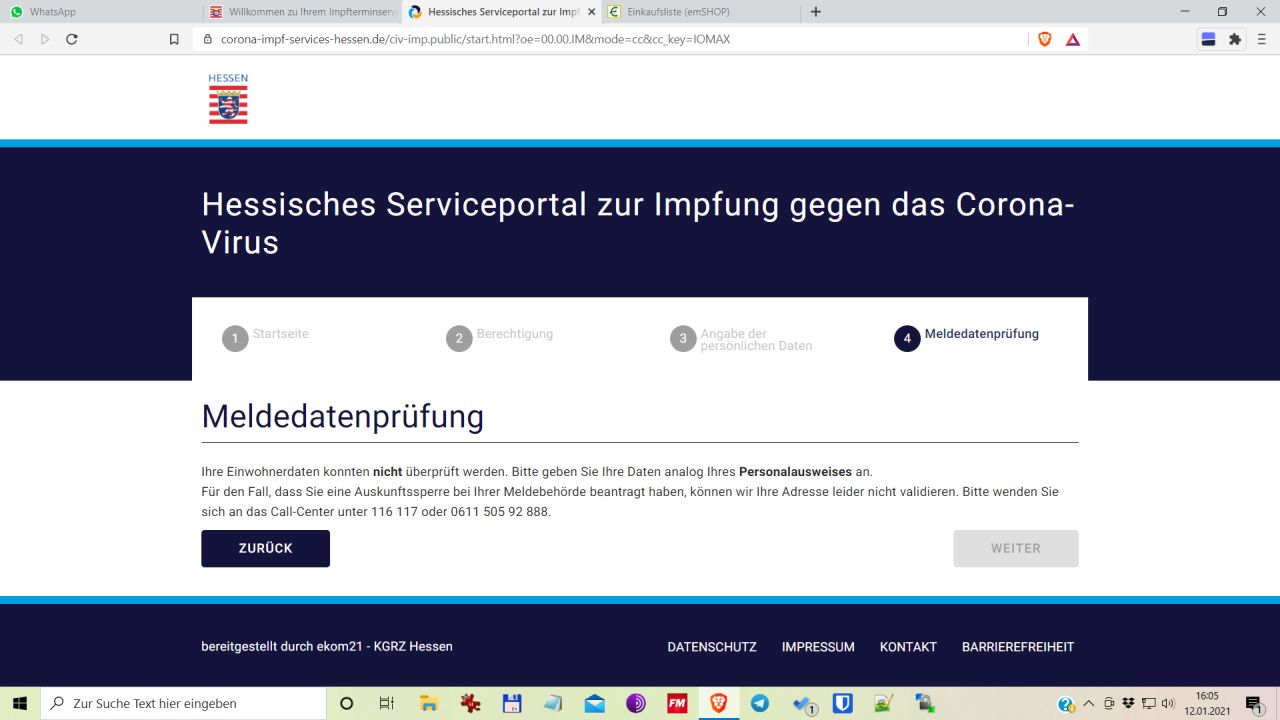Image resolution: width=1280 pixels, height=720 pixels.
Task: Open Telegram from the taskbar
Action: 760,703
